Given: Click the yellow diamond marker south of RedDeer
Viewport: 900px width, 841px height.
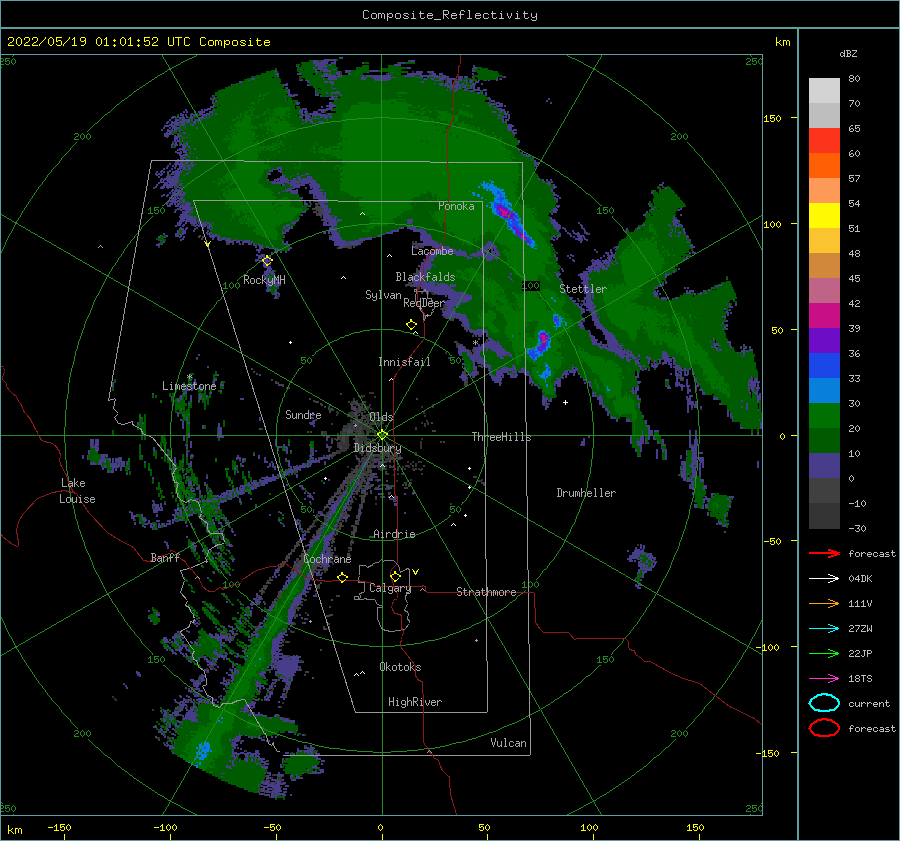Looking at the screenshot, I should click(x=411, y=325).
